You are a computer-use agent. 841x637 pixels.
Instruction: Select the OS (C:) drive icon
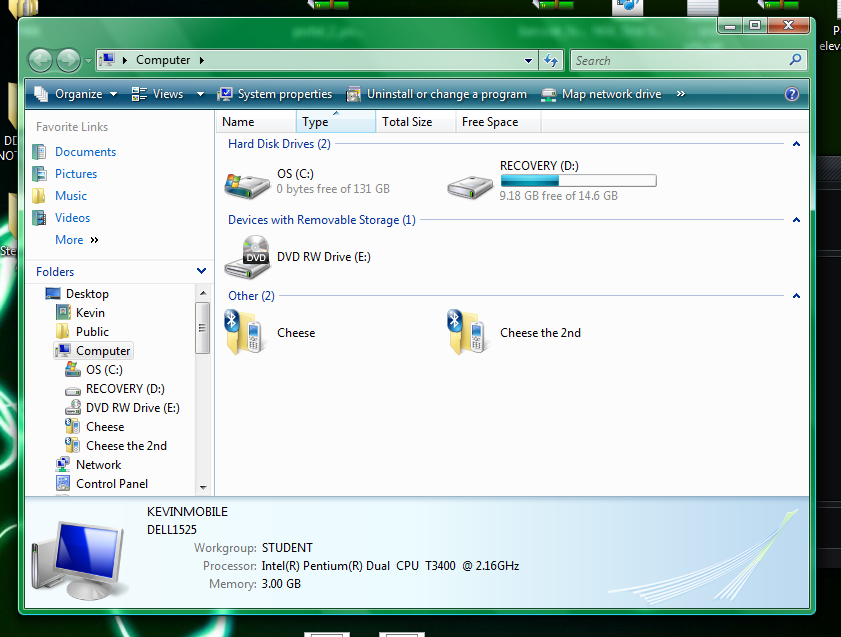247,186
